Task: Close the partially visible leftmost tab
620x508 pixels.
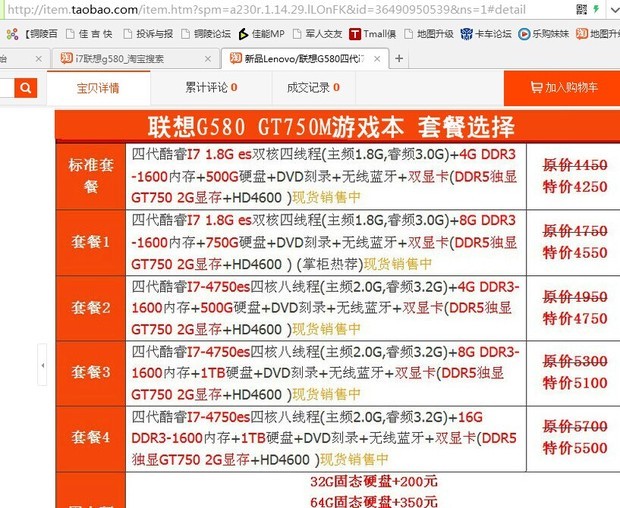Action: coord(38,59)
